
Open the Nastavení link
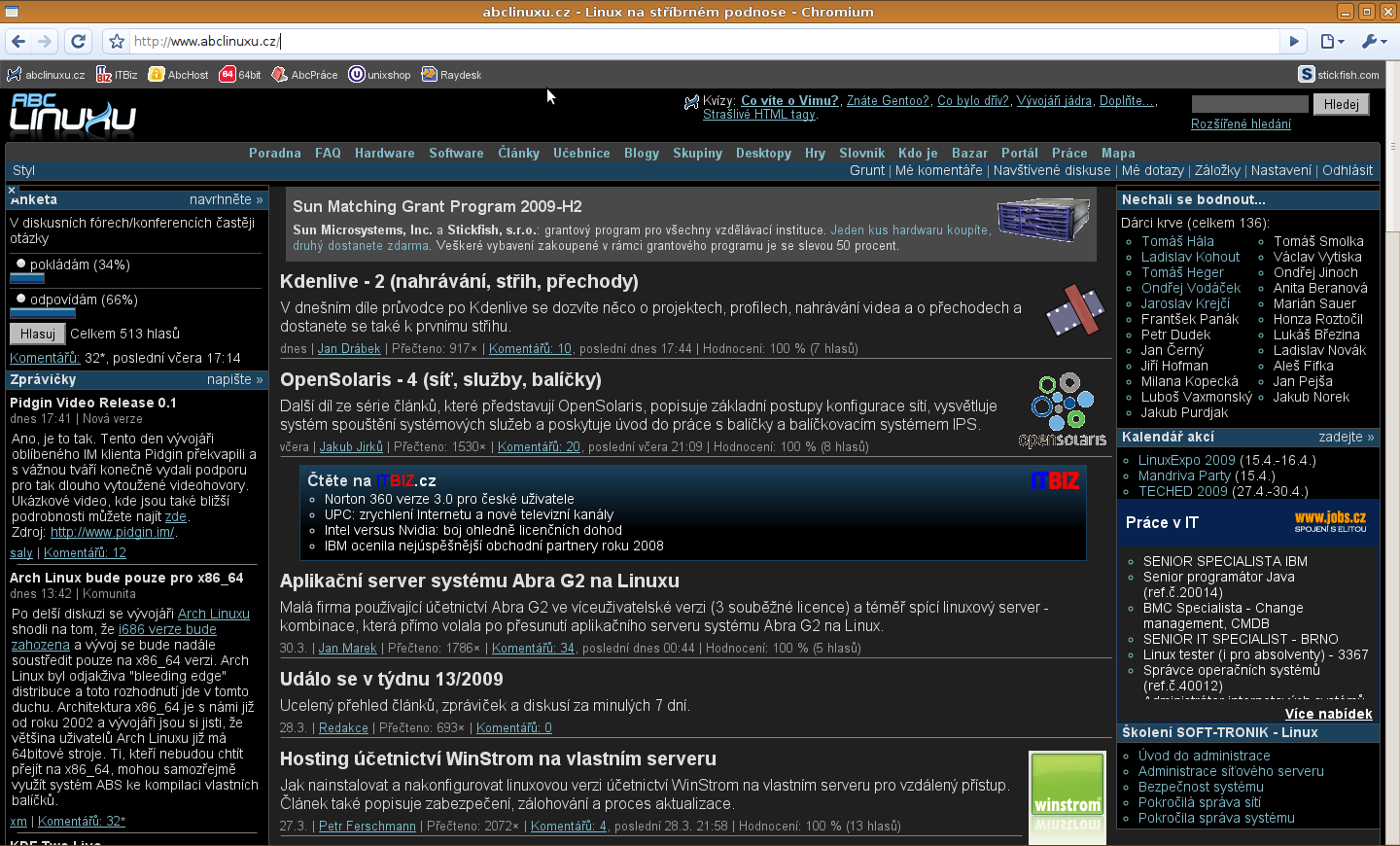(x=1281, y=170)
